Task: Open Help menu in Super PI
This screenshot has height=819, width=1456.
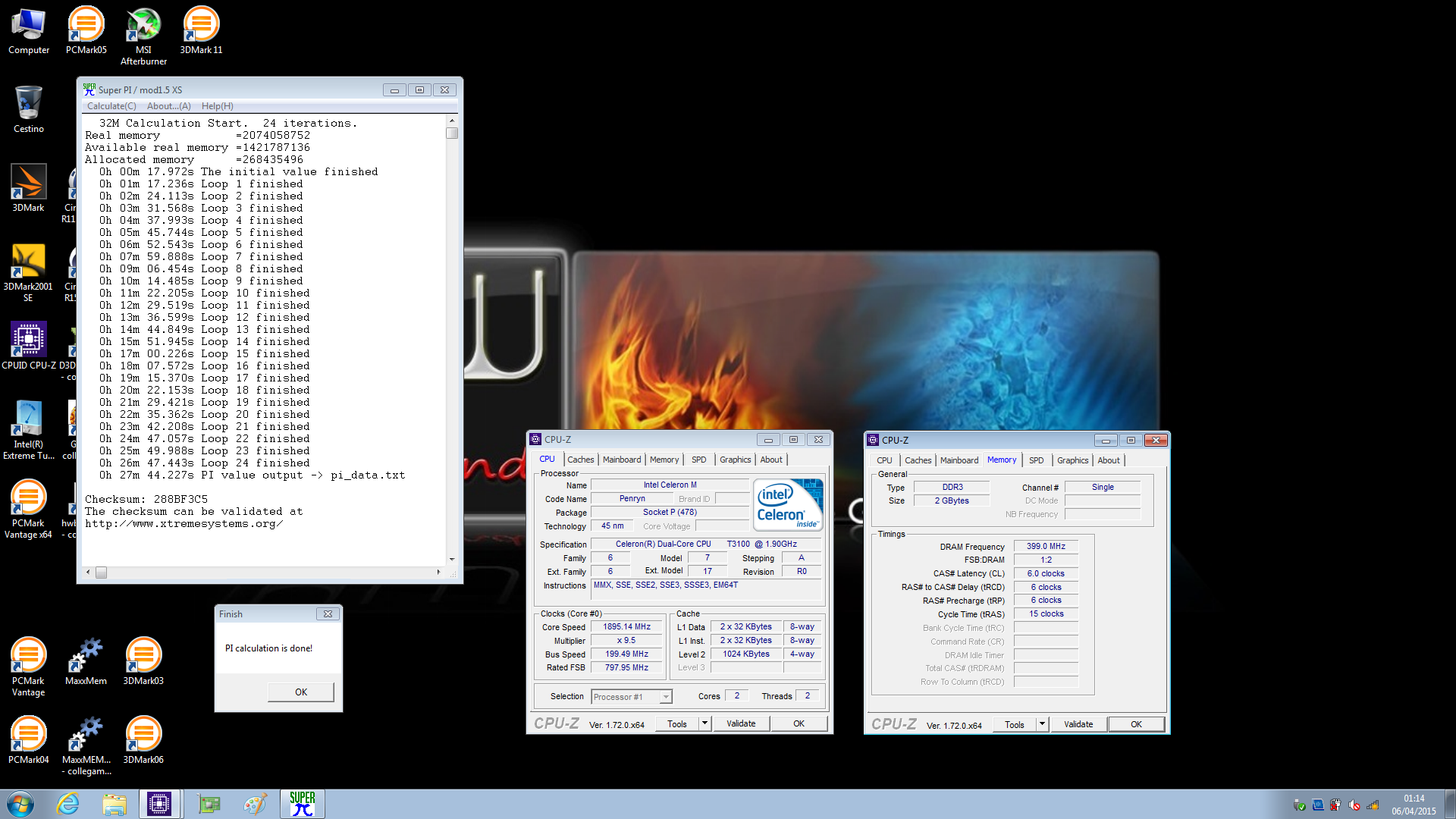Action: [x=218, y=106]
